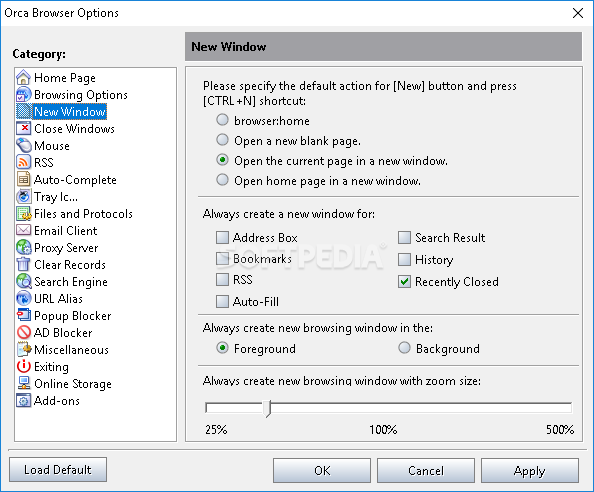
Task: Click the Popup Blocker icon
Action: click(23, 316)
